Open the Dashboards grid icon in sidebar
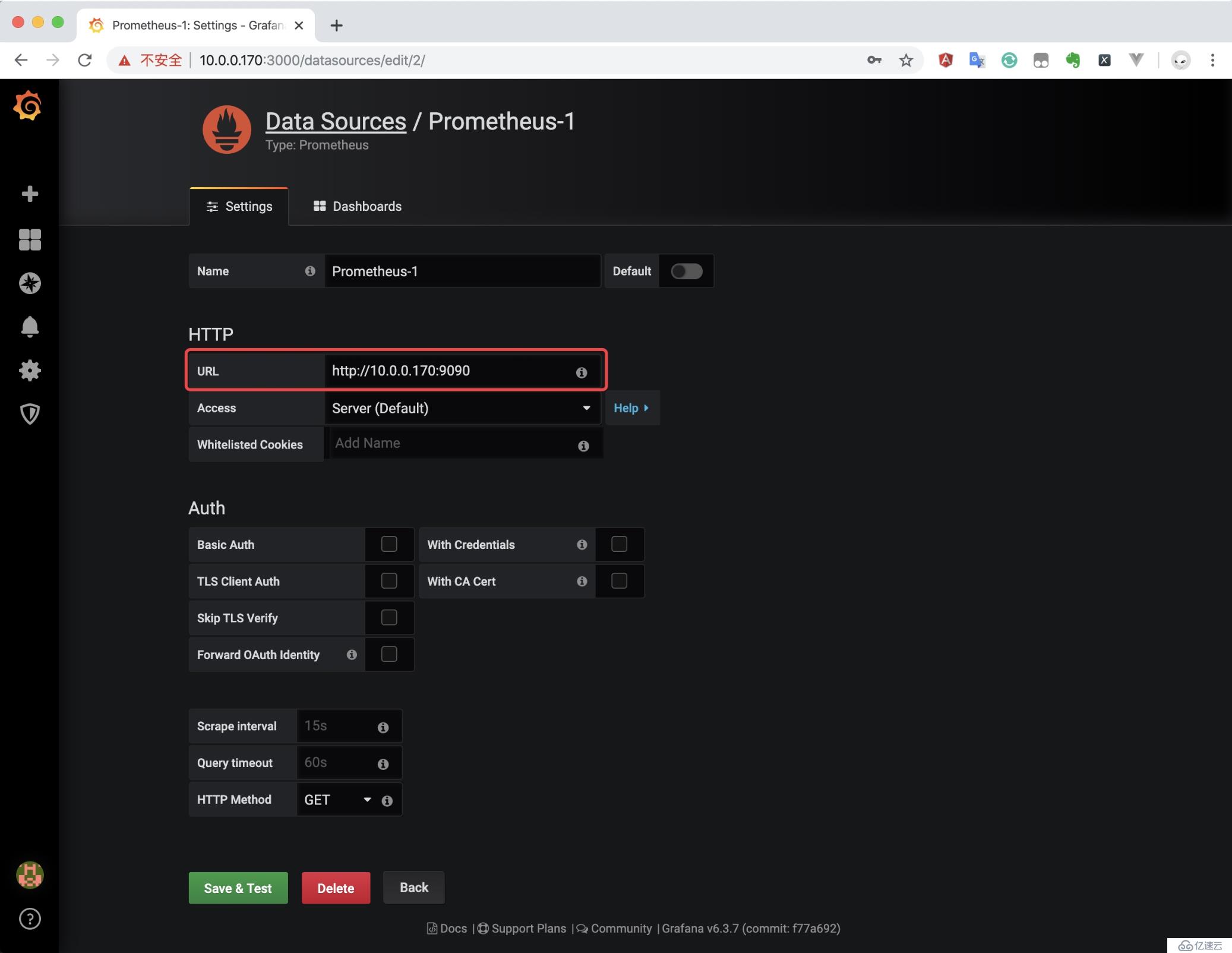The height and width of the screenshot is (953, 1232). click(30, 239)
